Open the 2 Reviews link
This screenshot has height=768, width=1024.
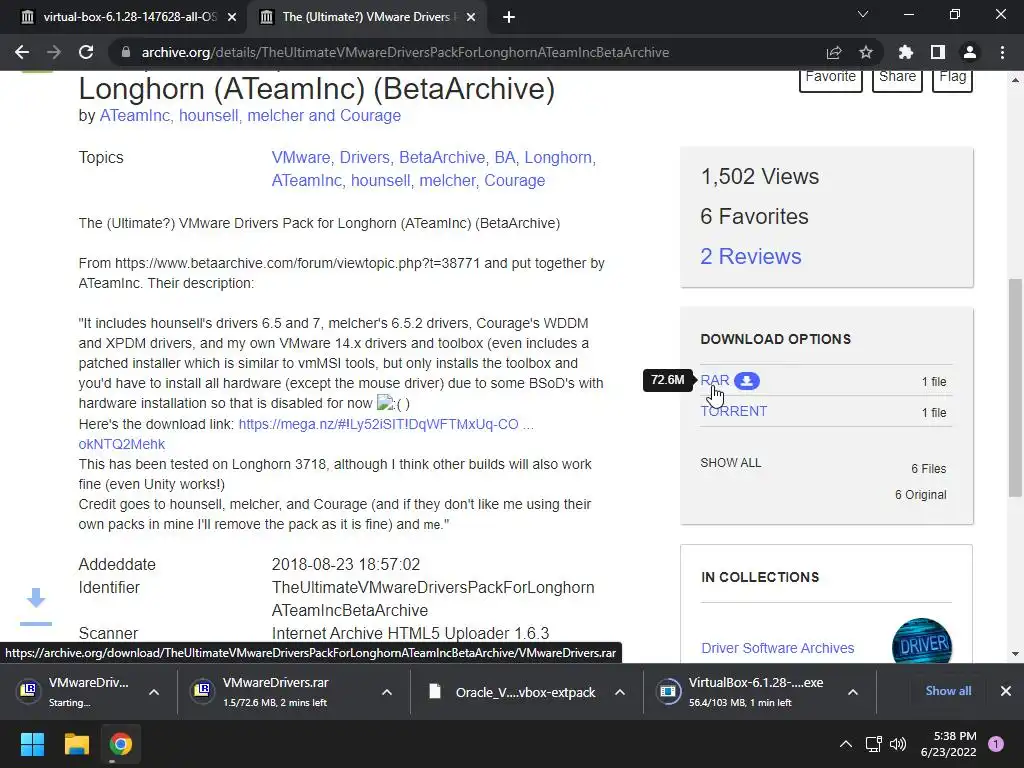point(750,257)
